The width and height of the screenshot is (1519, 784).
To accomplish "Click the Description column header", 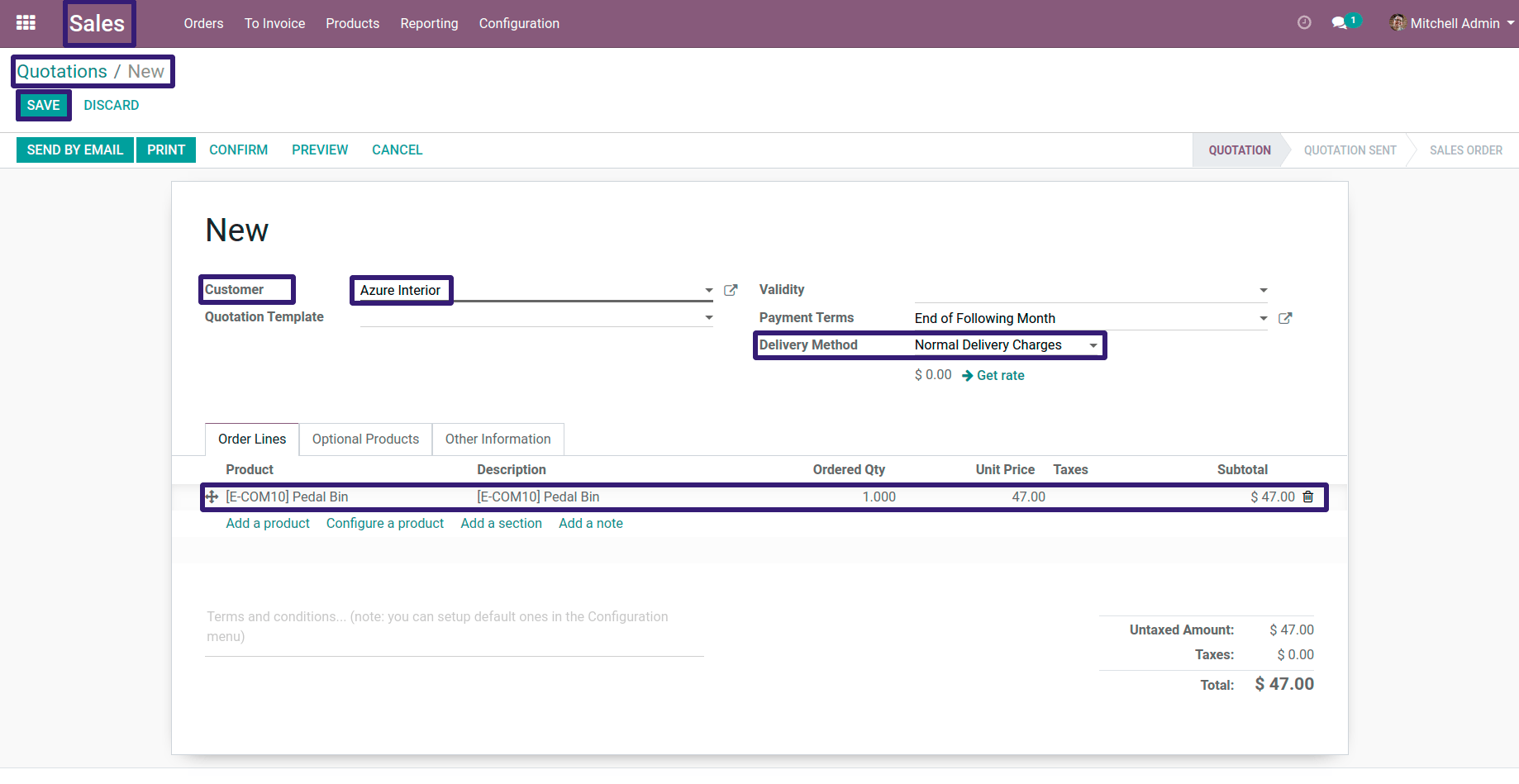I will click(511, 469).
